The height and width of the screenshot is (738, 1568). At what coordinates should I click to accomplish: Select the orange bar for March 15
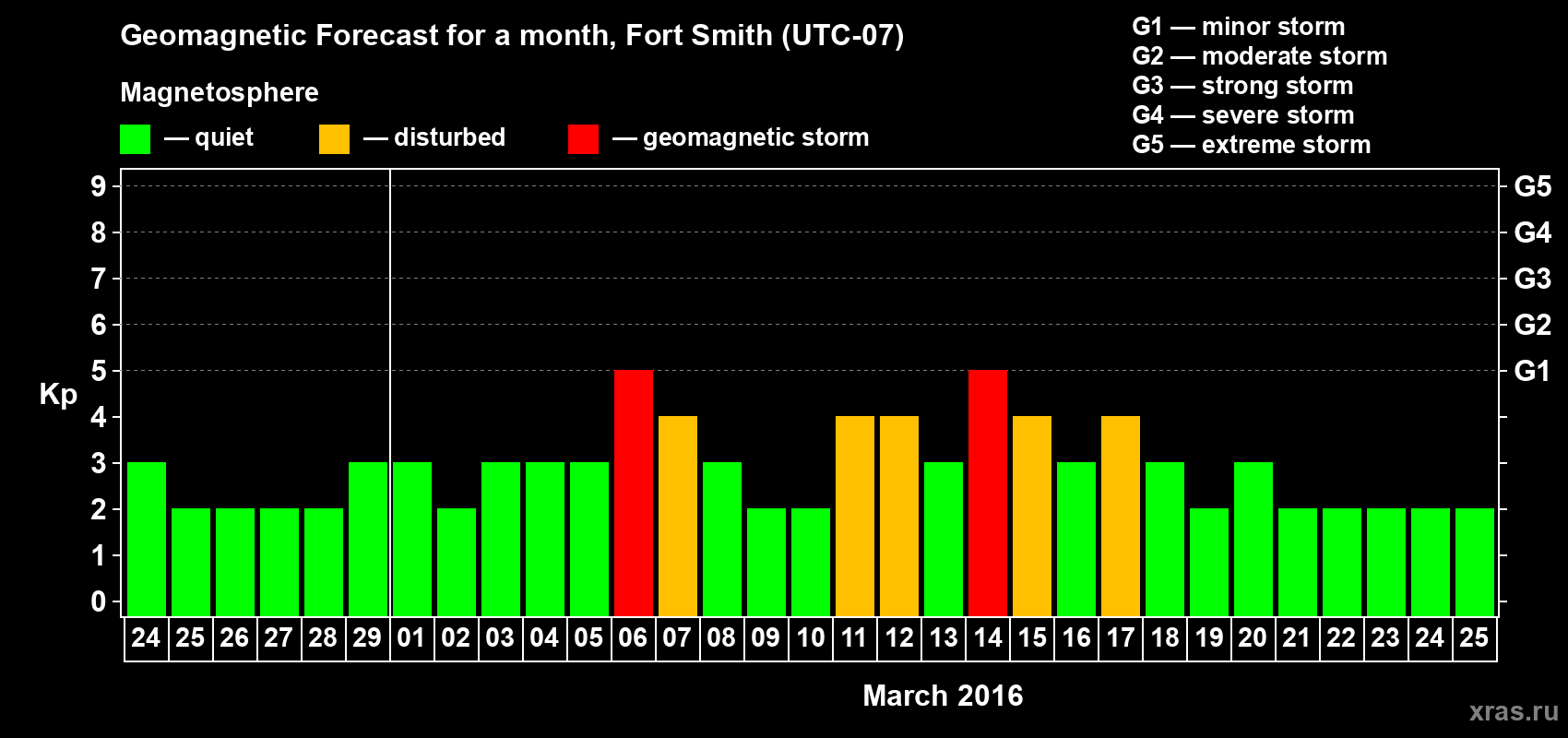[x=1032, y=517]
